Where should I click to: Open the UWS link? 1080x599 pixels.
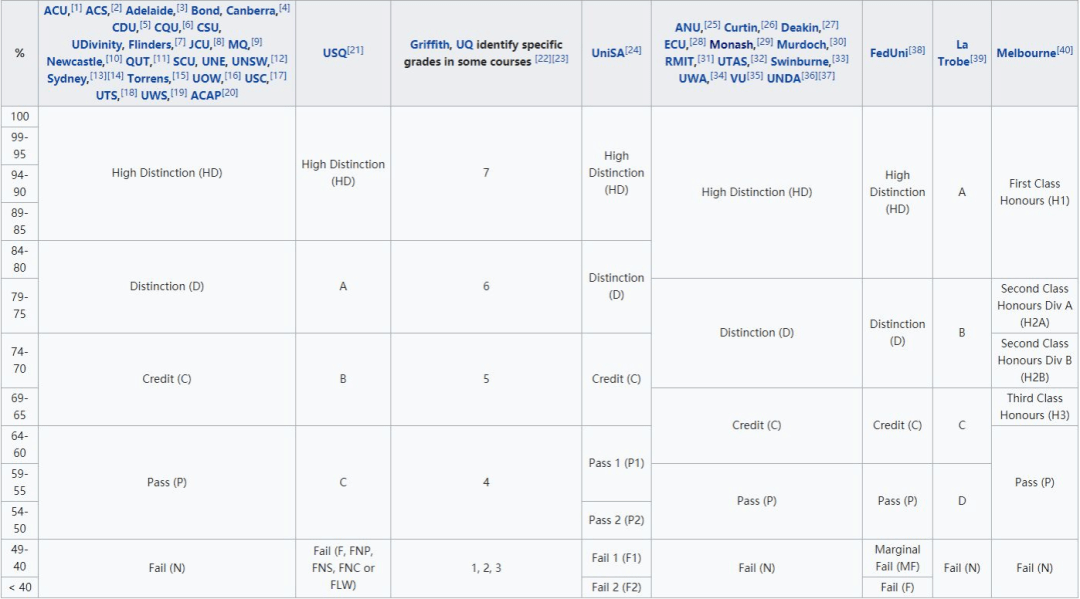pos(154,95)
